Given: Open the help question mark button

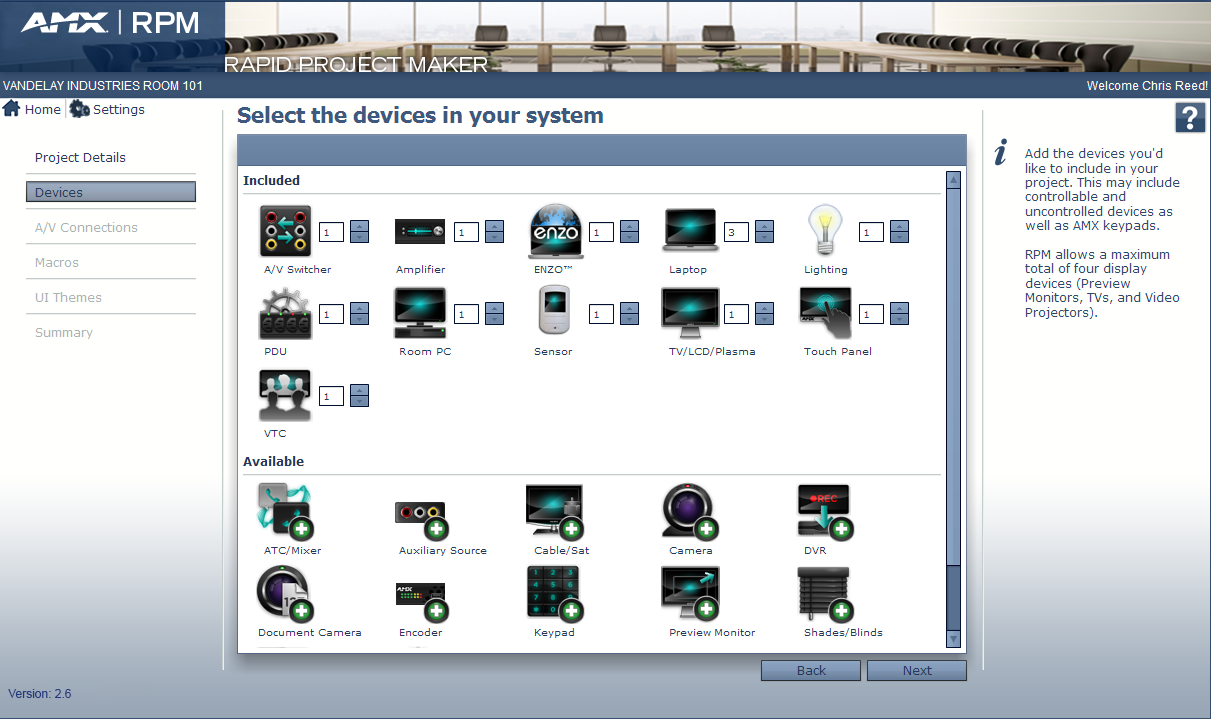Looking at the screenshot, I should [1188, 117].
